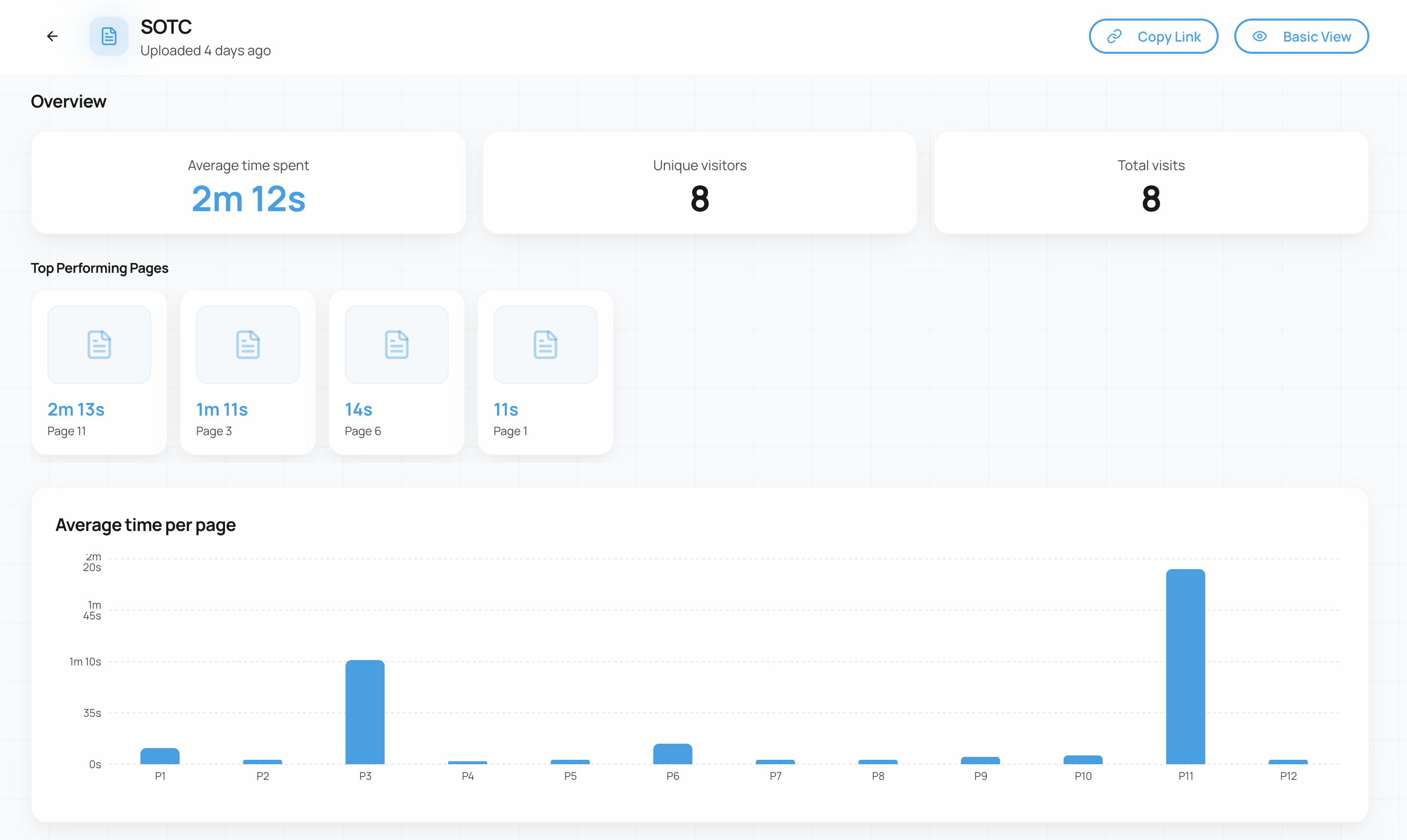
Task: Click the 14s time on Page 6 card
Action: (x=358, y=409)
